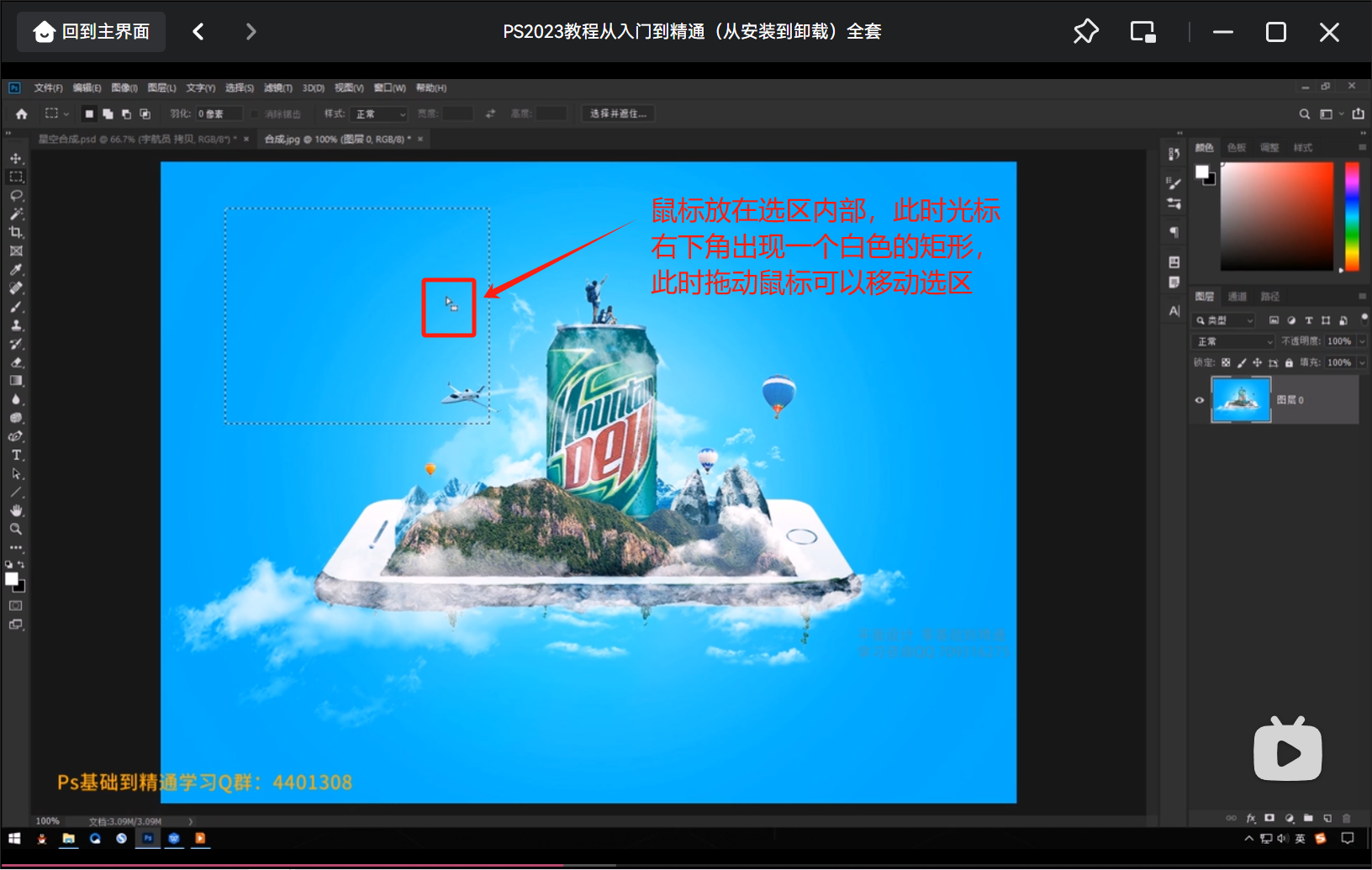Choose Intersect with Selection mode
Viewport: 1372px width, 870px height.
(x=145, y=113)
